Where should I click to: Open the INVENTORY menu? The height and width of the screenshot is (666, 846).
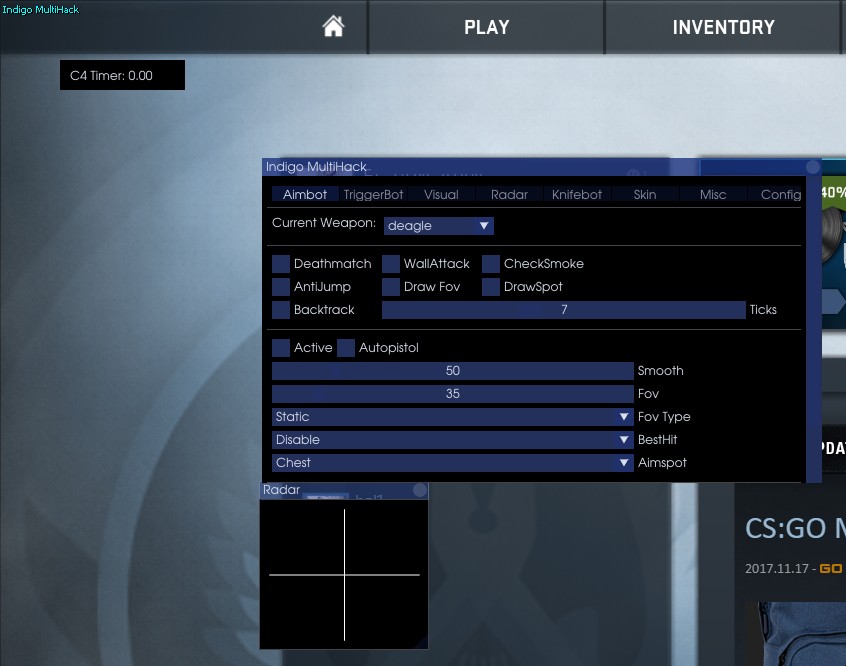724,27
